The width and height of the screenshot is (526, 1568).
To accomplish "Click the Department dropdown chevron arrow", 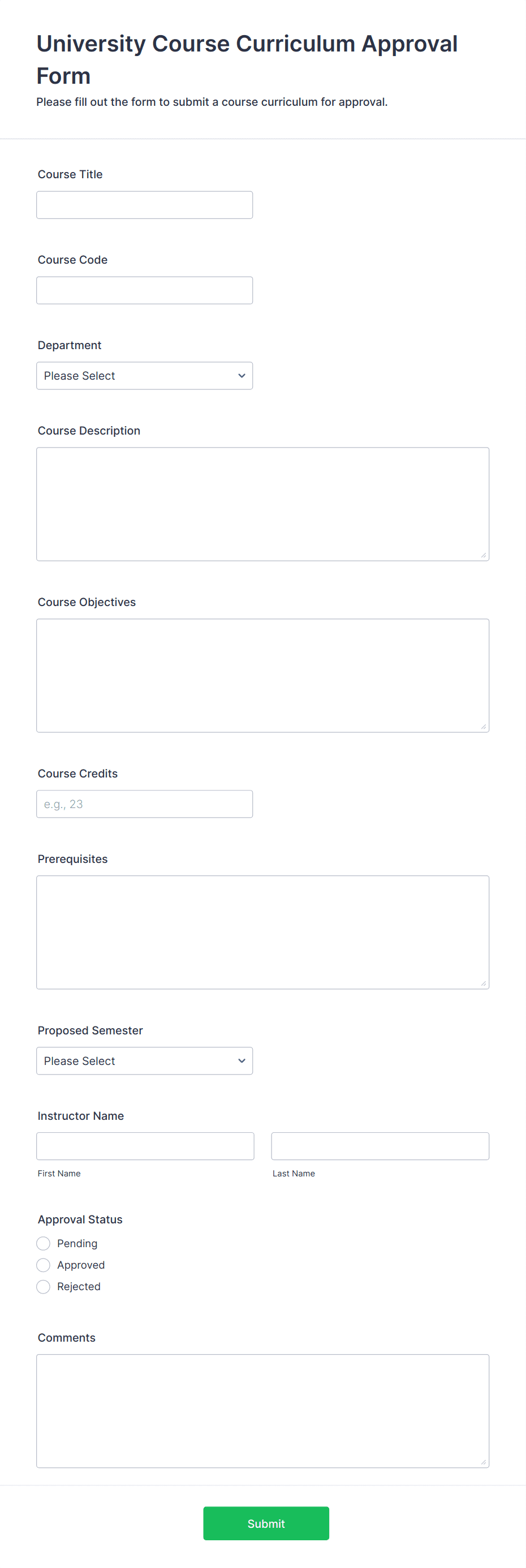I will (242, 376).
